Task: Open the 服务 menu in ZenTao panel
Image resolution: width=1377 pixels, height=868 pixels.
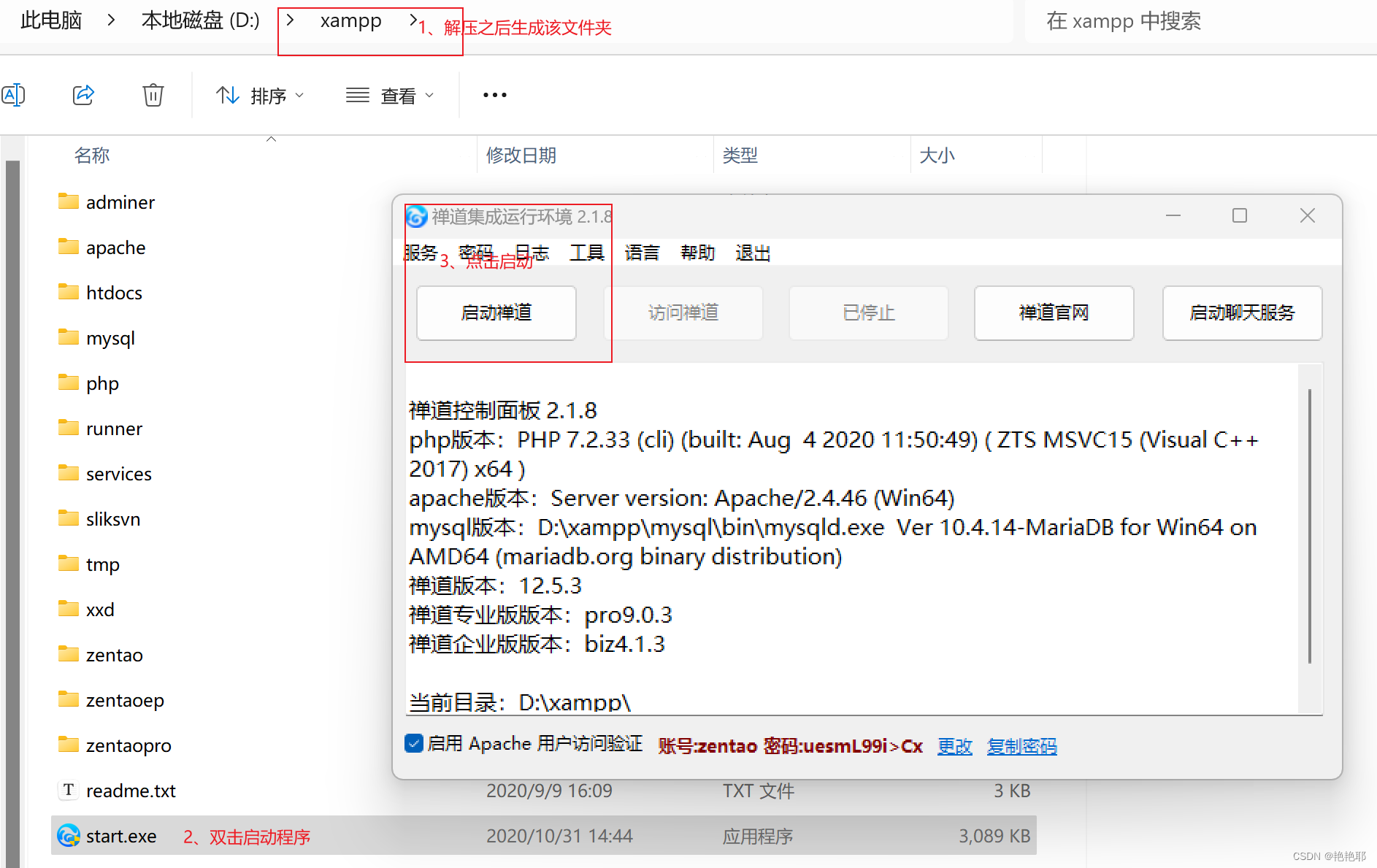Action: [421, 253]
